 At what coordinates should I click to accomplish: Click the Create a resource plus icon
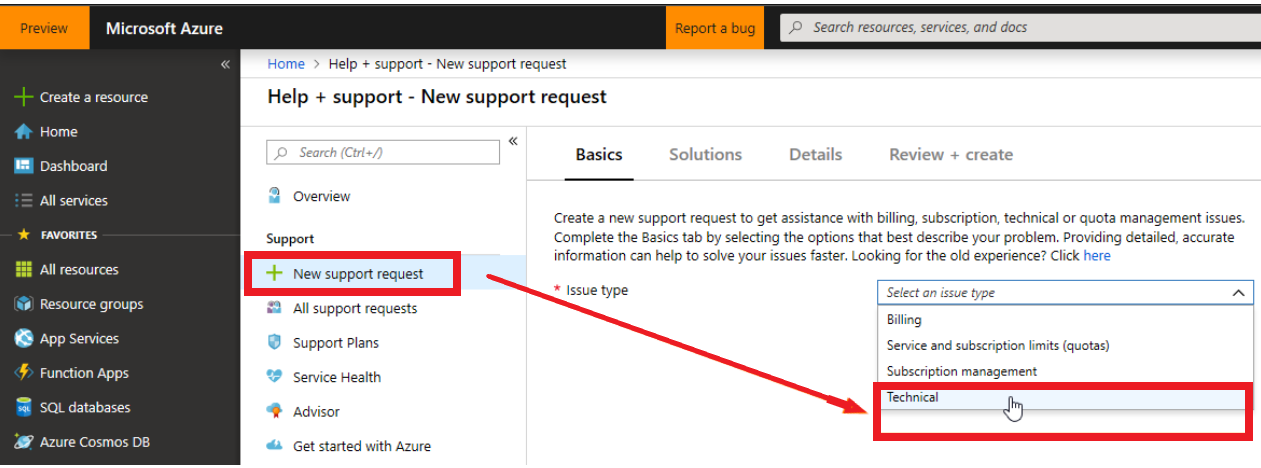tap(24, 97)
